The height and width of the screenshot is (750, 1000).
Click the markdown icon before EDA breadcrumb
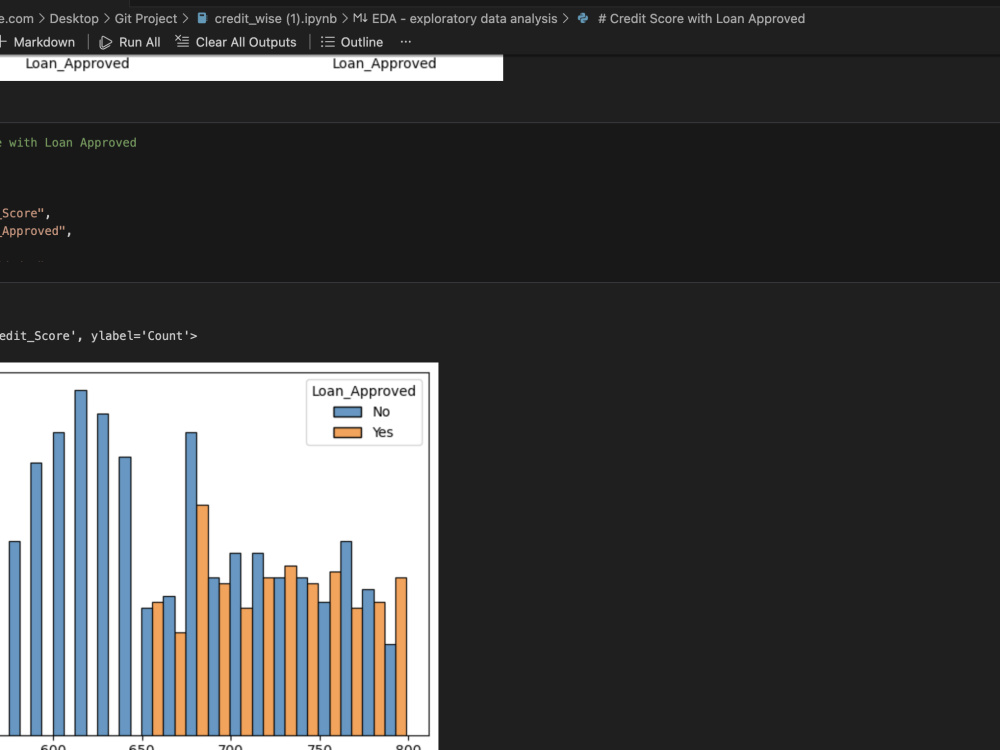tap(360, 18)
